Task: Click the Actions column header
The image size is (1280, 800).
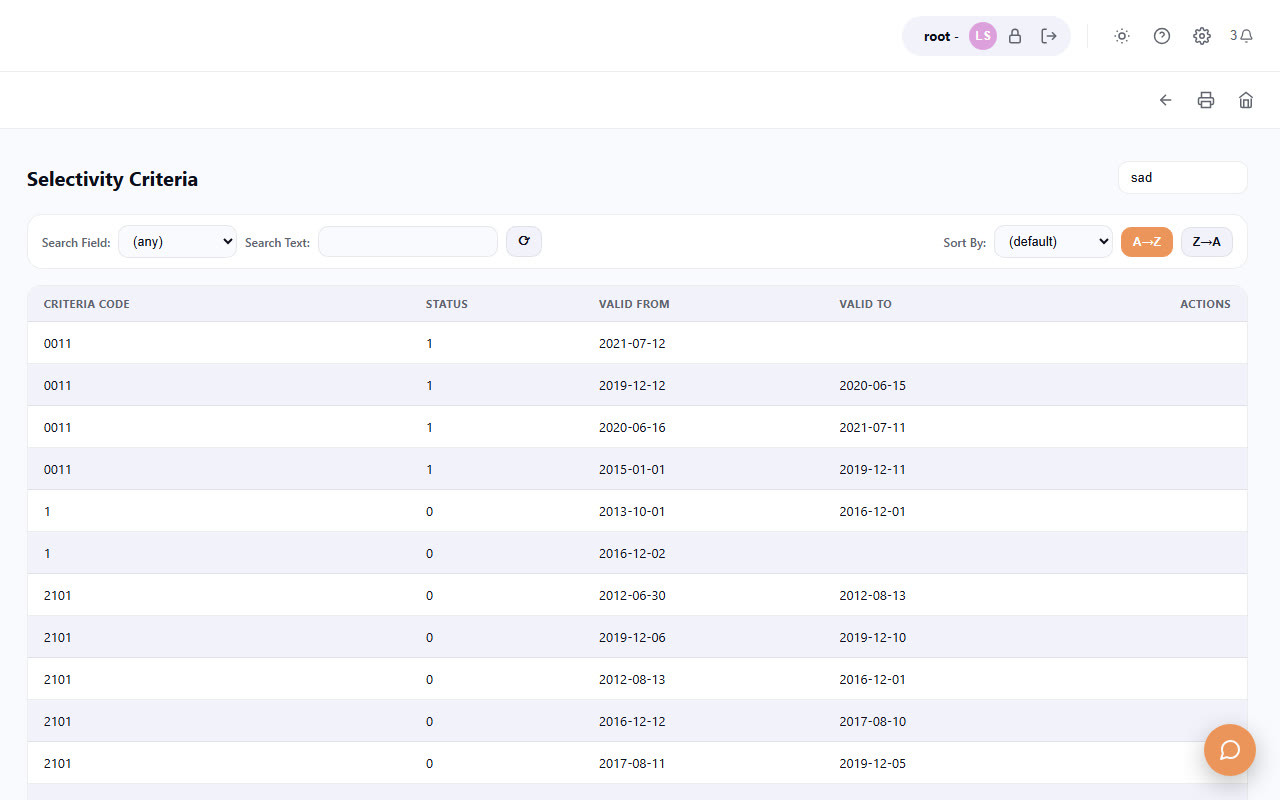Action: tap(1205, 304)
